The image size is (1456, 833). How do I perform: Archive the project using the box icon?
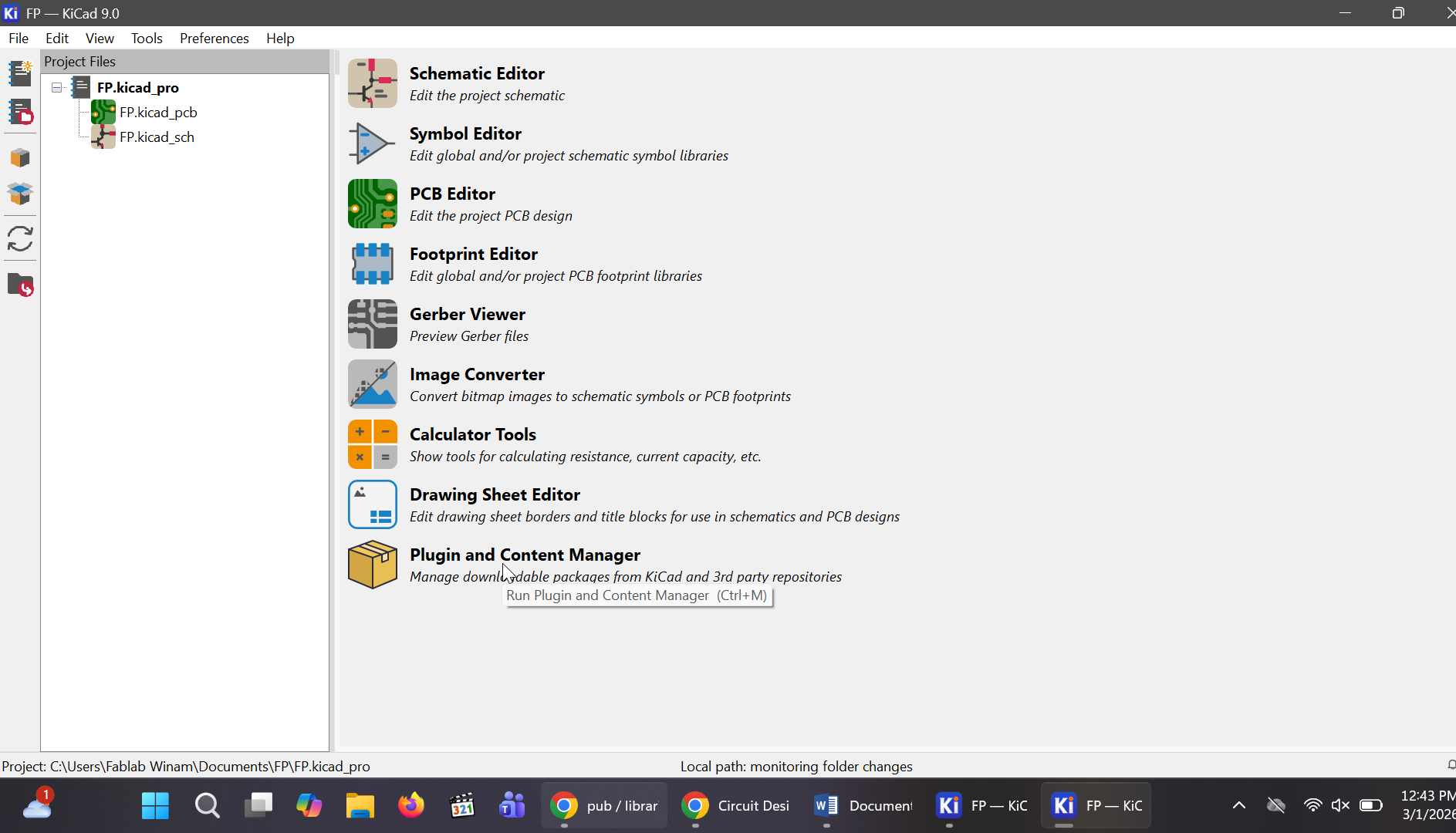click(20, 158)
